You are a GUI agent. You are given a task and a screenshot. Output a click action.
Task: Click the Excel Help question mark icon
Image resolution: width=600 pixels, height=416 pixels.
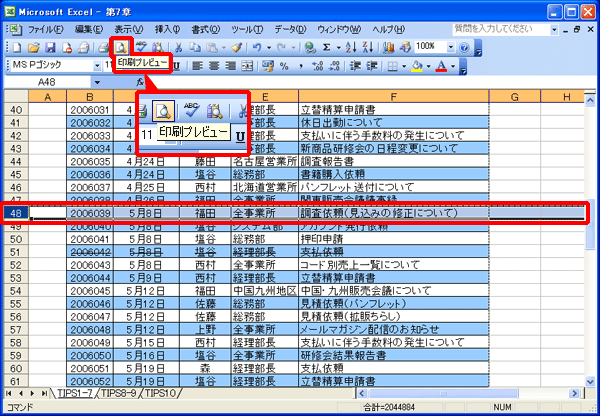coord(464,47)
